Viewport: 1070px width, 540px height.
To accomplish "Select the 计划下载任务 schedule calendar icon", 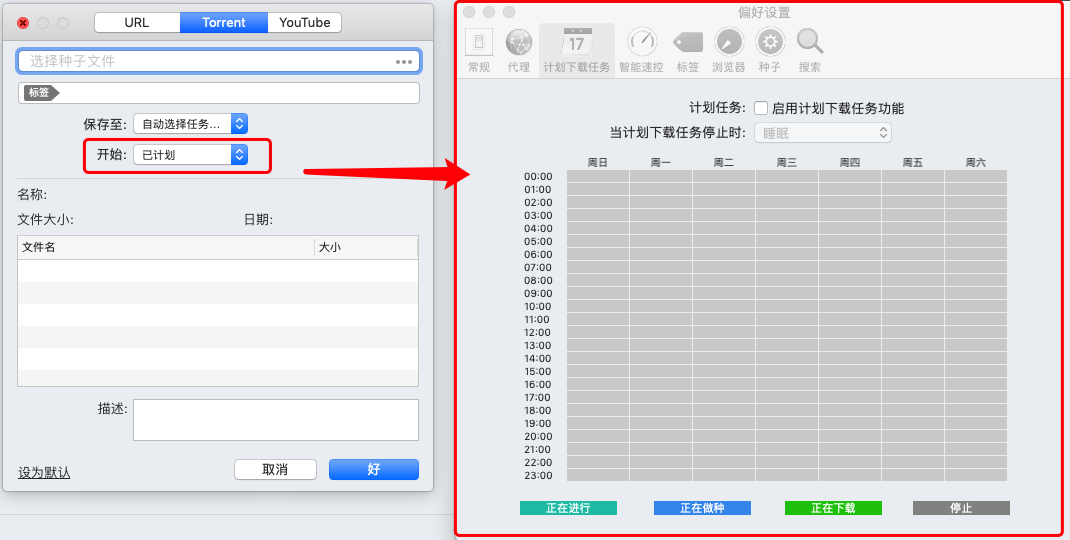I will 577,43.
